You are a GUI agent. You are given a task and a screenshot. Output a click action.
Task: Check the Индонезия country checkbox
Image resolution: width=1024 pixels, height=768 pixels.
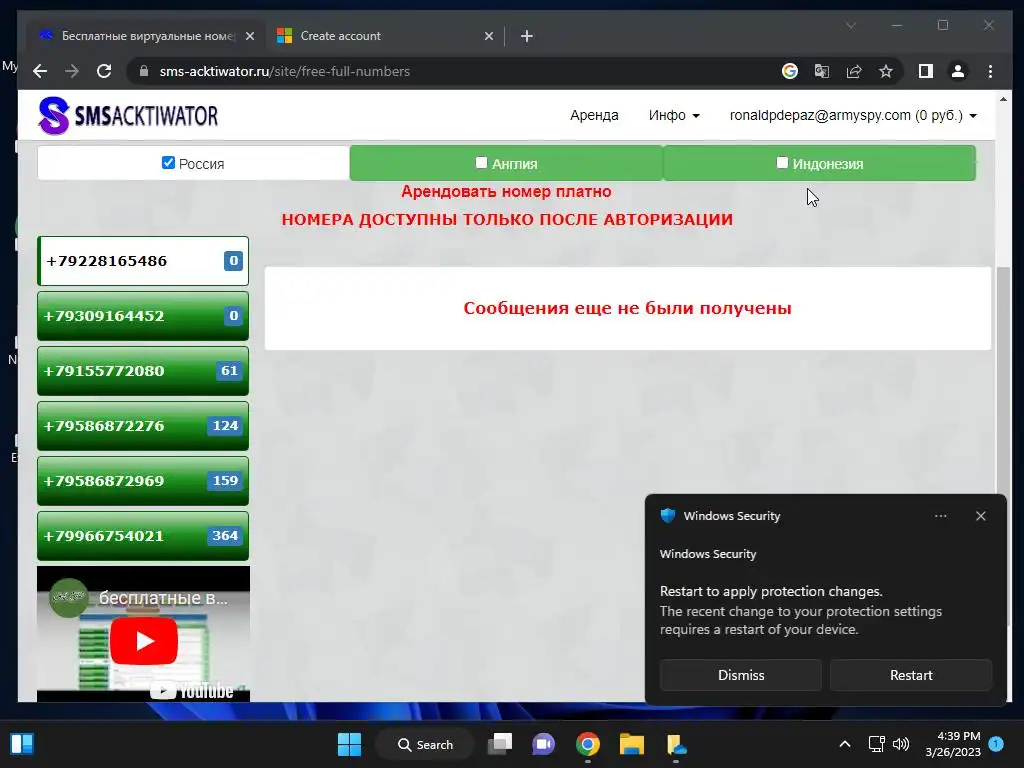click(782, 163)
